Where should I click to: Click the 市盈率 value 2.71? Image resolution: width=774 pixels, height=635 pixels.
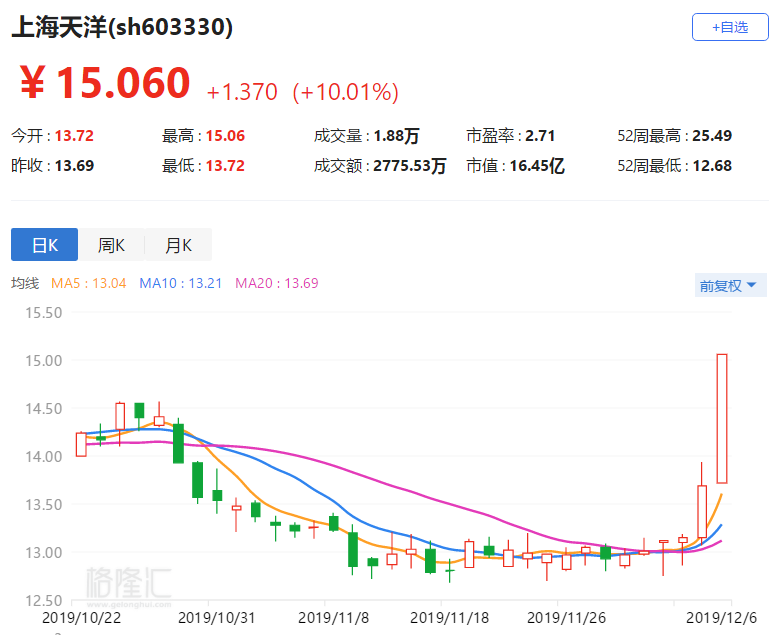(x=540, y=135)
